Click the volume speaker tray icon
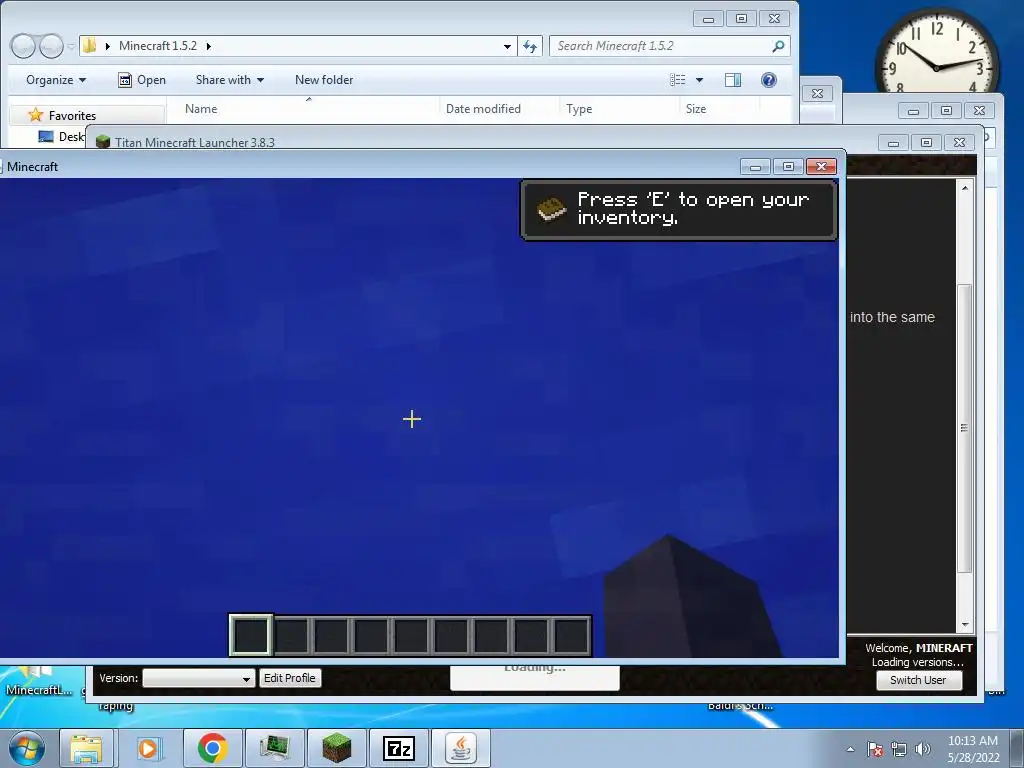 (923, 749)
